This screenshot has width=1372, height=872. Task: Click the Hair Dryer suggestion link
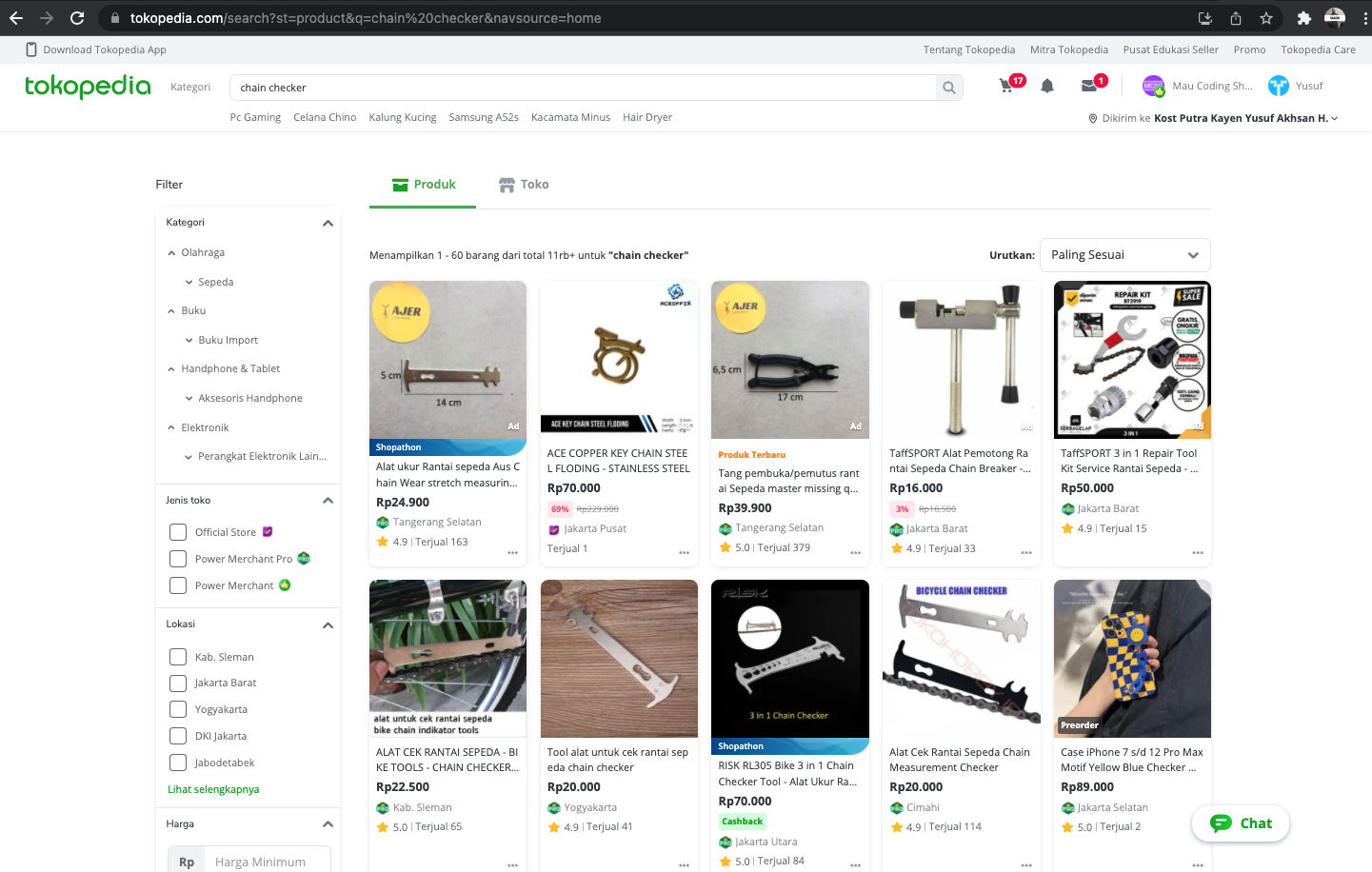[x=647, y=117]
